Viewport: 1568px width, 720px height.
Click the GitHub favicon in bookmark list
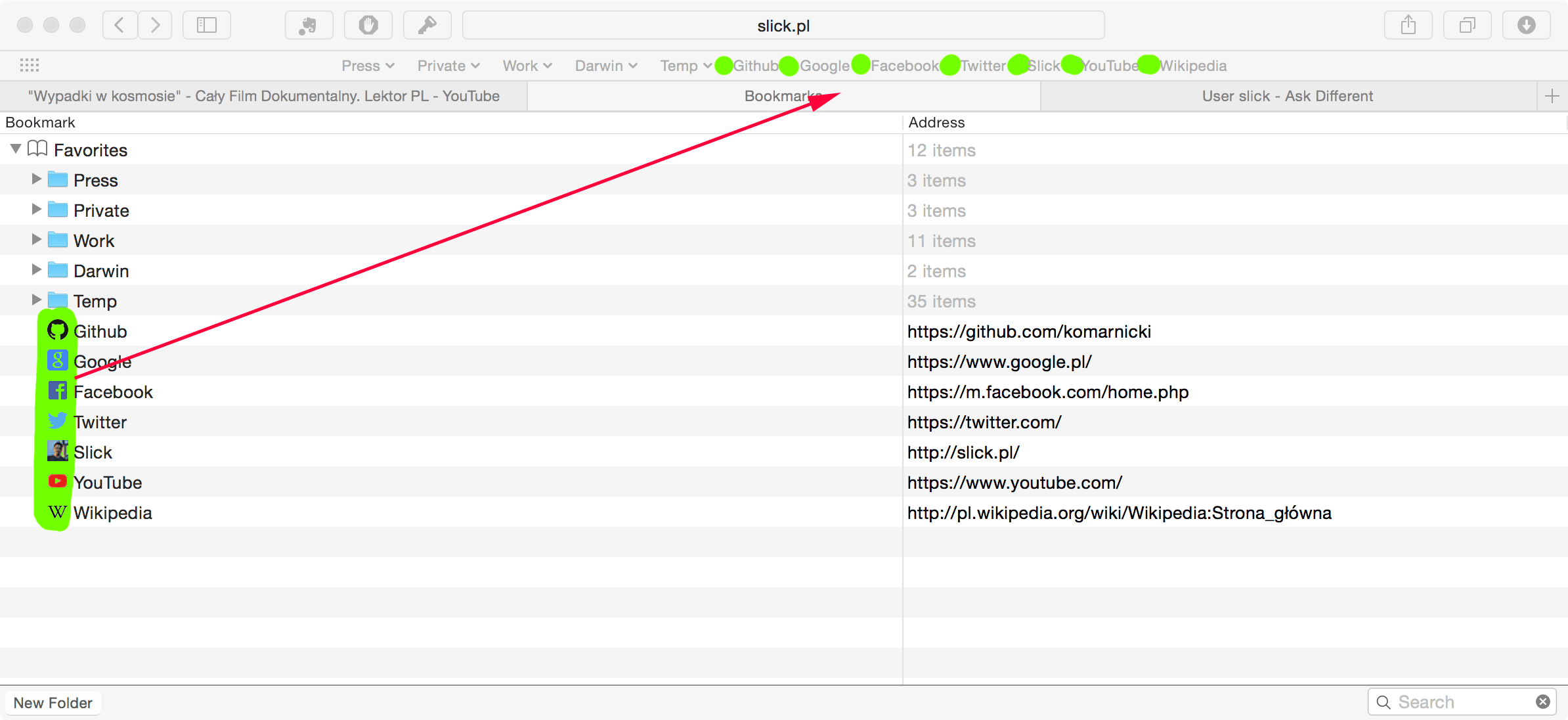pyautogui.click(x=58, y=330)
